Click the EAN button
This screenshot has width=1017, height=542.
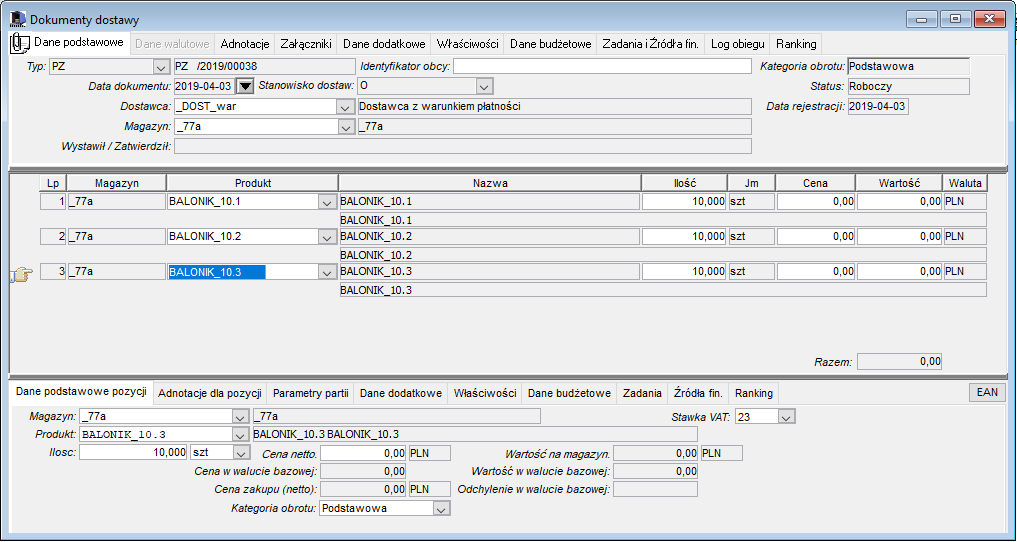987,392
